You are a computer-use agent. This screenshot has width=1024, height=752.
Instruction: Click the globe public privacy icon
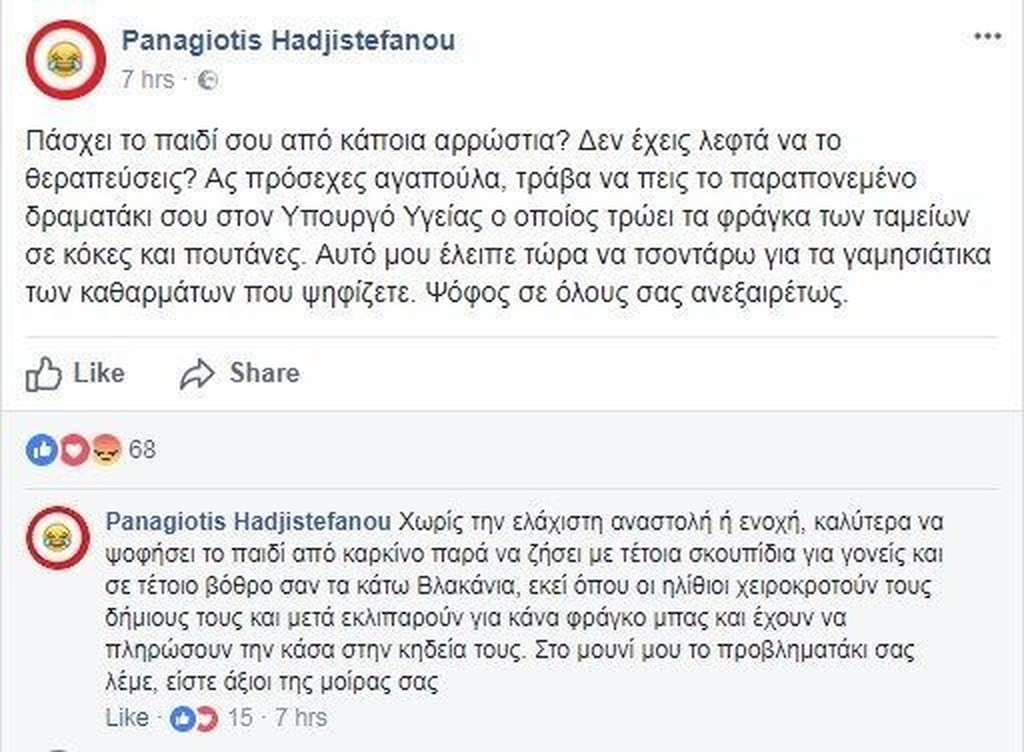point(208,81)
